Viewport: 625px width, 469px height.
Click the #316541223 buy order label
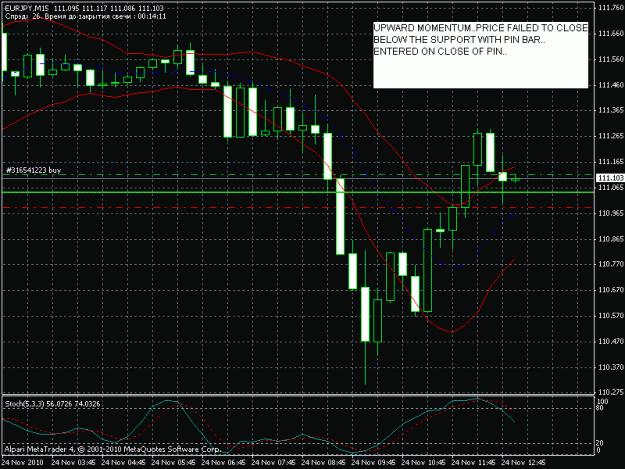(33, 170)
